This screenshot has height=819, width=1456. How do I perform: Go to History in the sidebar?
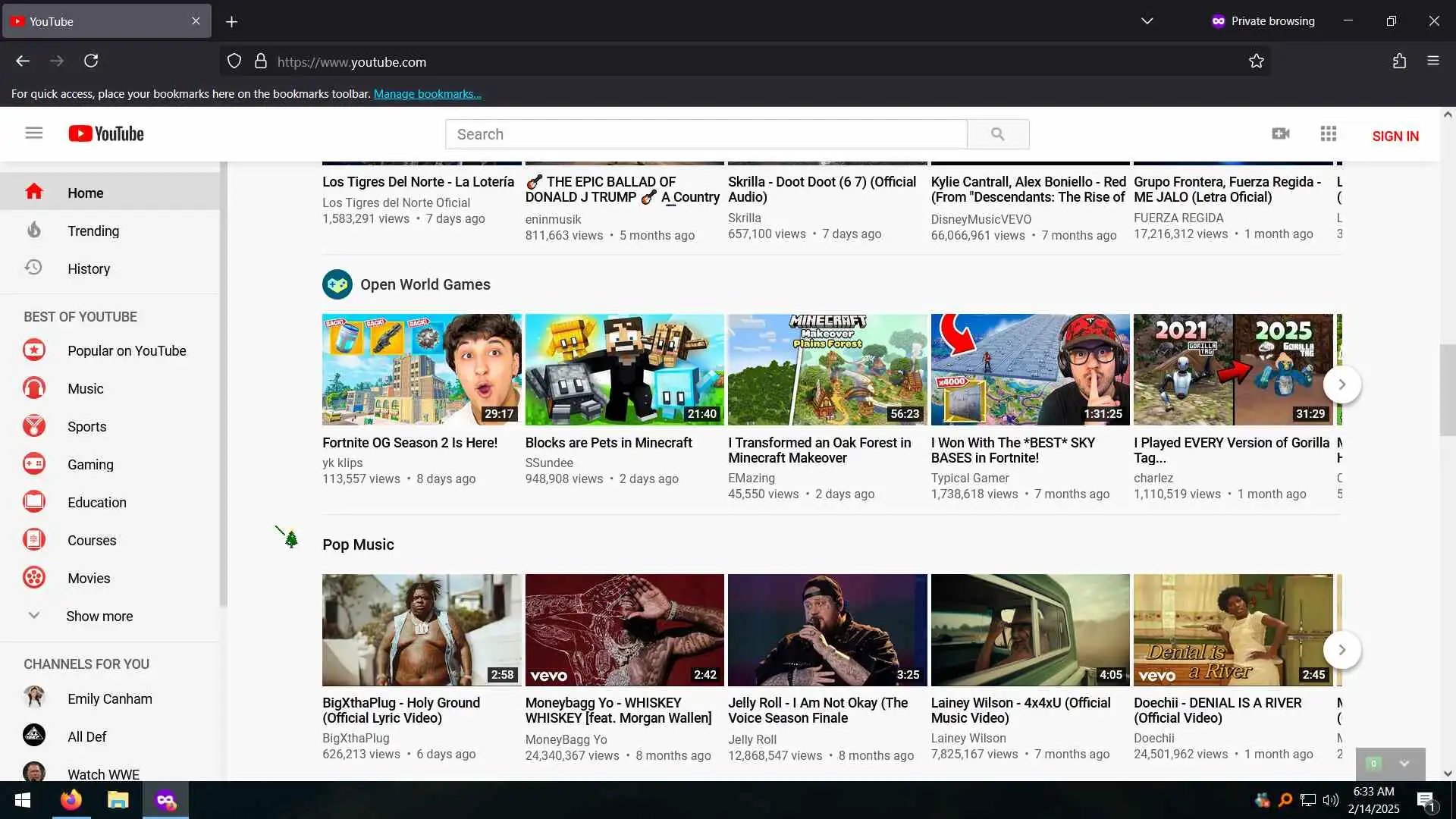[x=88, y=268]
